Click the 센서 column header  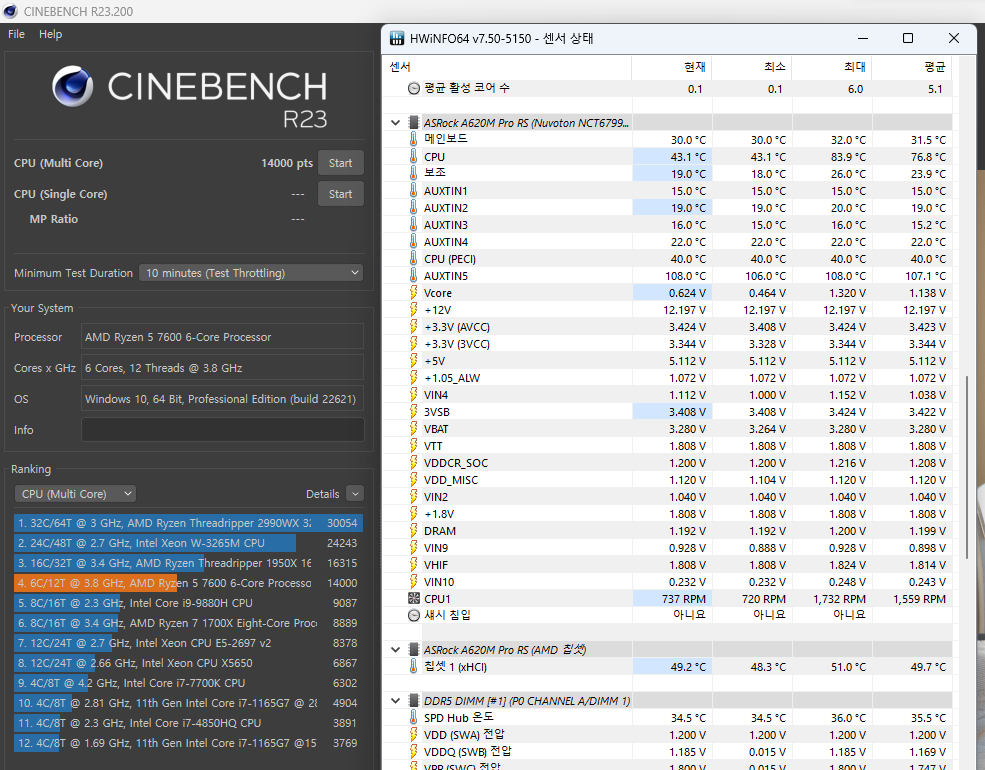(x=506, y=67)
